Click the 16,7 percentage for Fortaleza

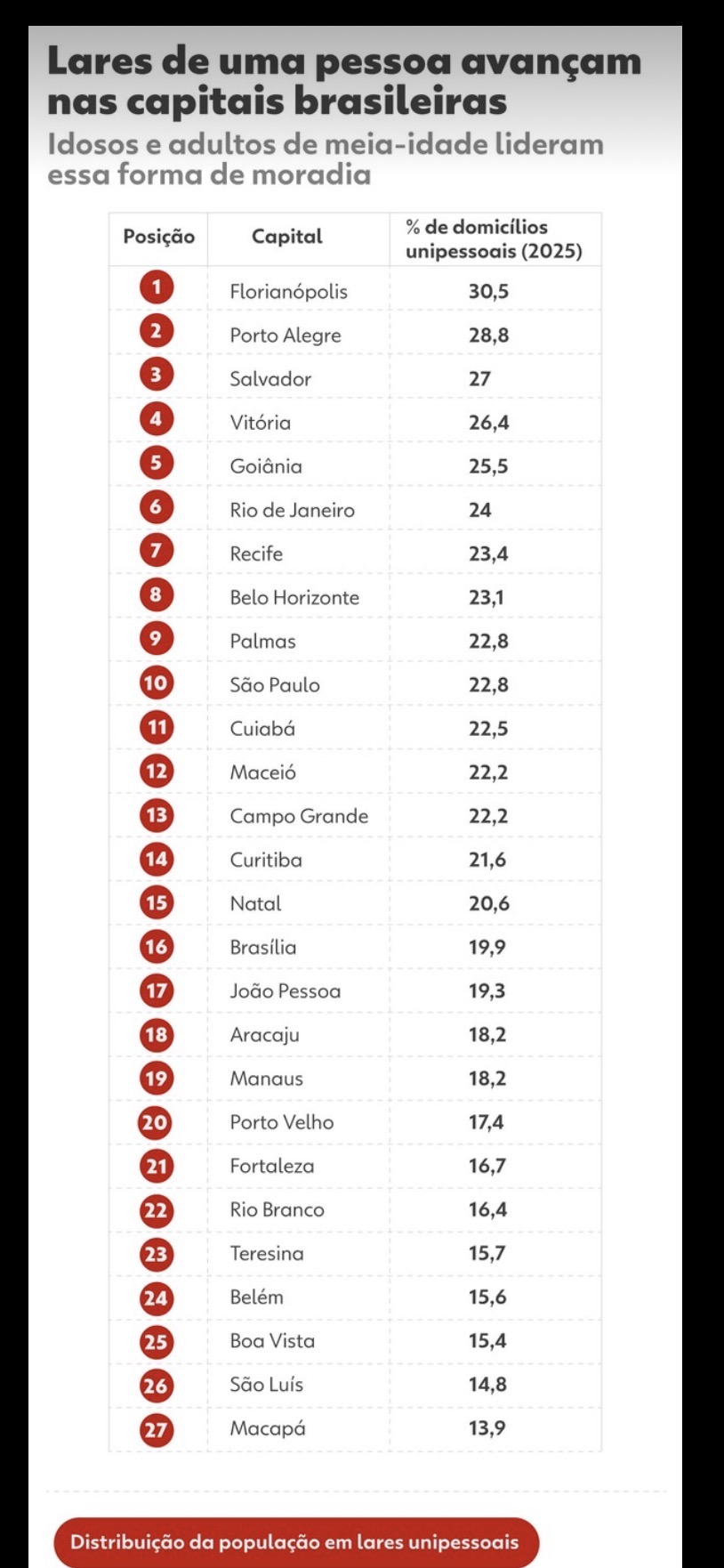(487, 1166)
